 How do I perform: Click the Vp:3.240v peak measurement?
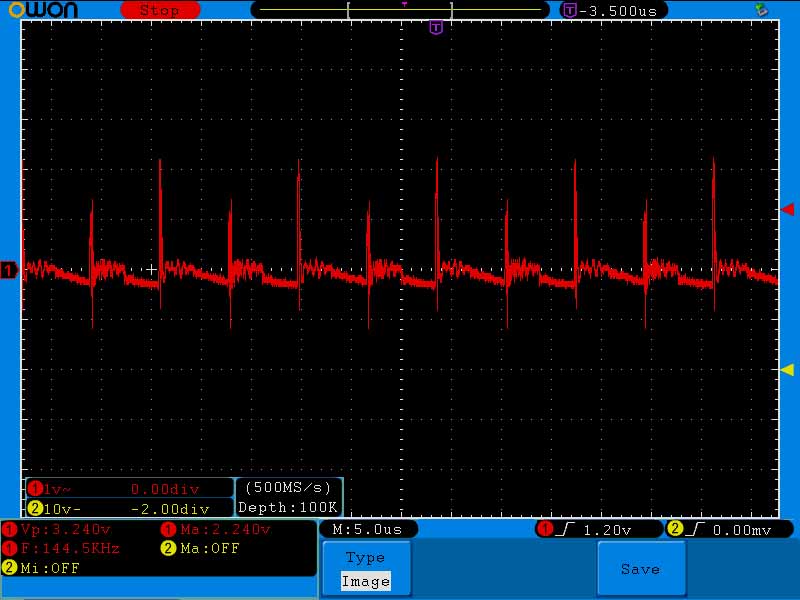coord(58,529)
